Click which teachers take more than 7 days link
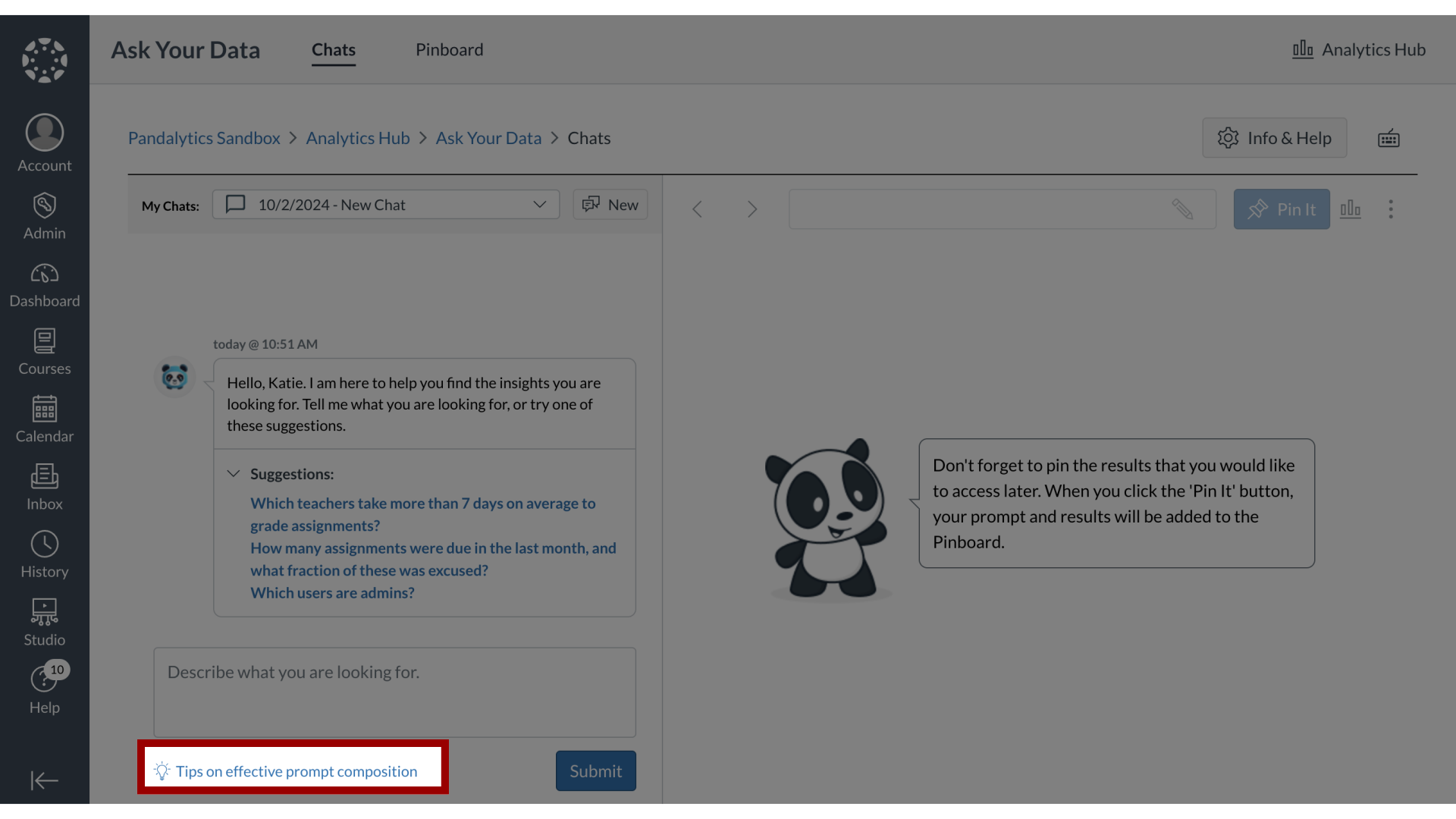1456x819 pixels. (x=423, y=514)
